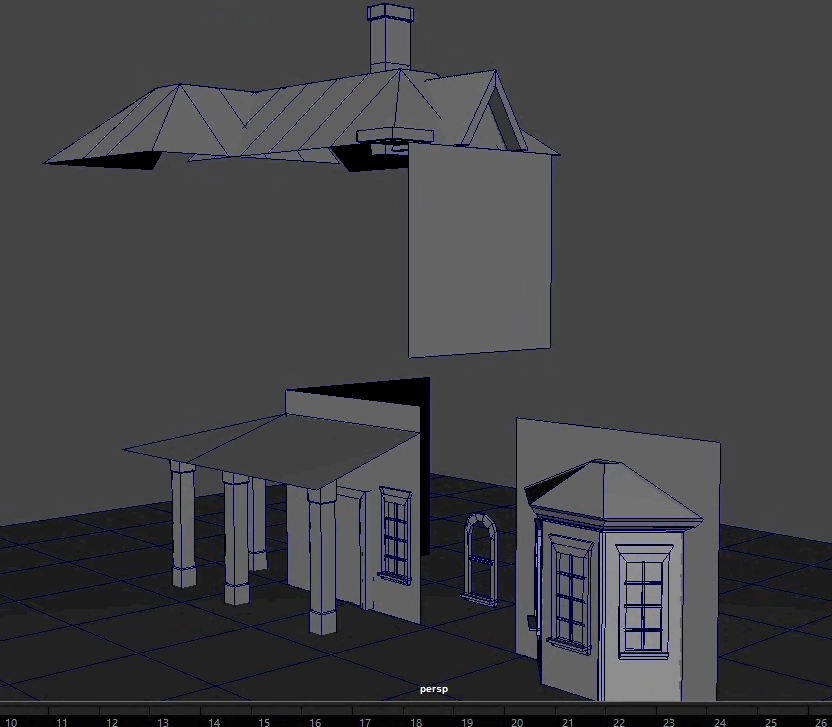Select the front-most porch column
Screen dimensions: 832x727
coord(323,560)
